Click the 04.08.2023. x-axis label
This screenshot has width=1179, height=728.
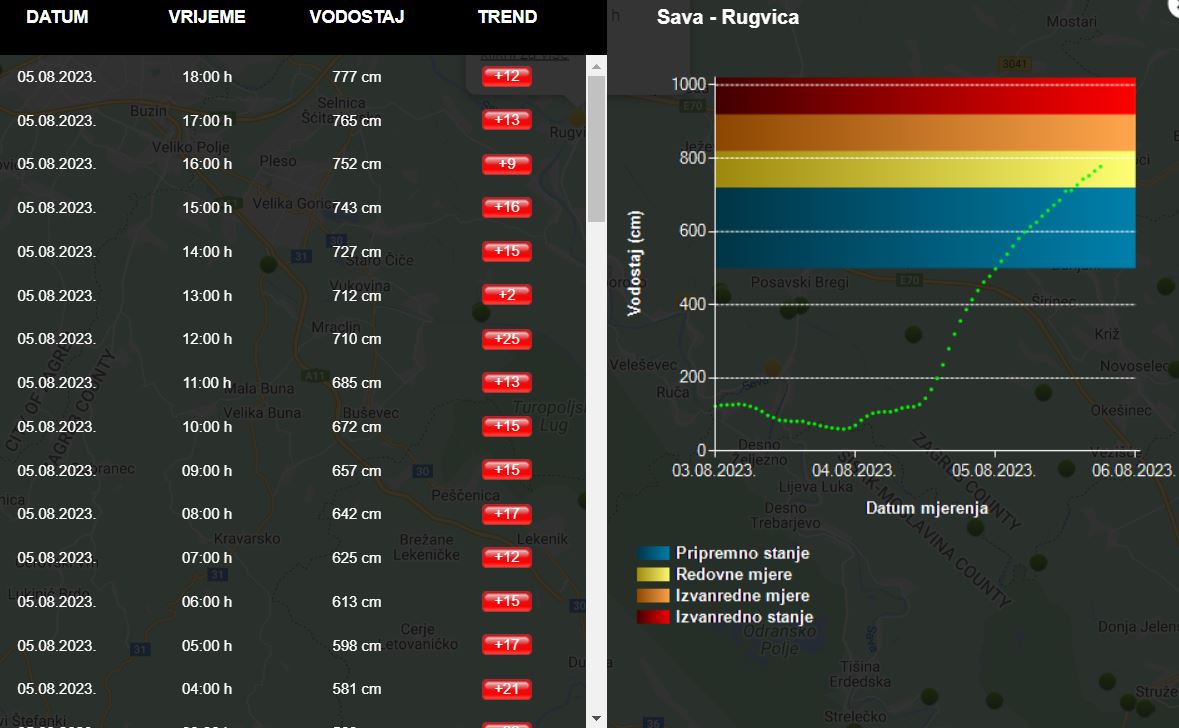(854, 471)
